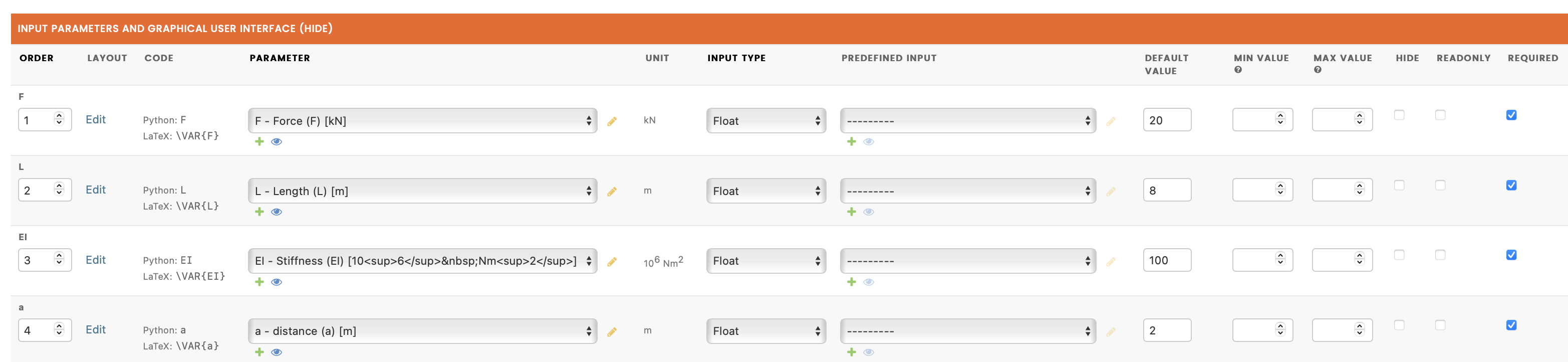Click the Edit layout link for row a
The width and height of the screenshot is (1568, 362).
click(x=96, y=330)
